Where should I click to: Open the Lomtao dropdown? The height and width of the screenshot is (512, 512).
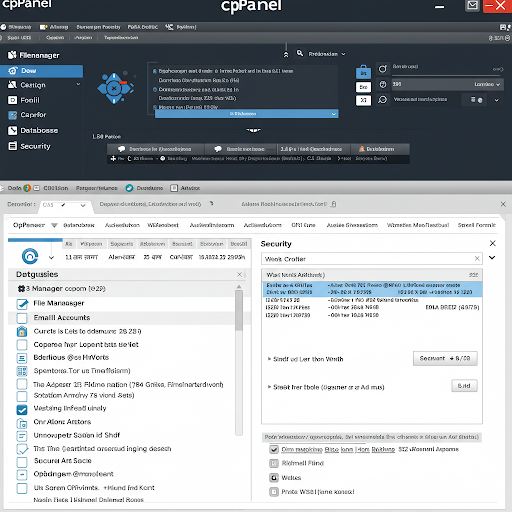(487, 84)
